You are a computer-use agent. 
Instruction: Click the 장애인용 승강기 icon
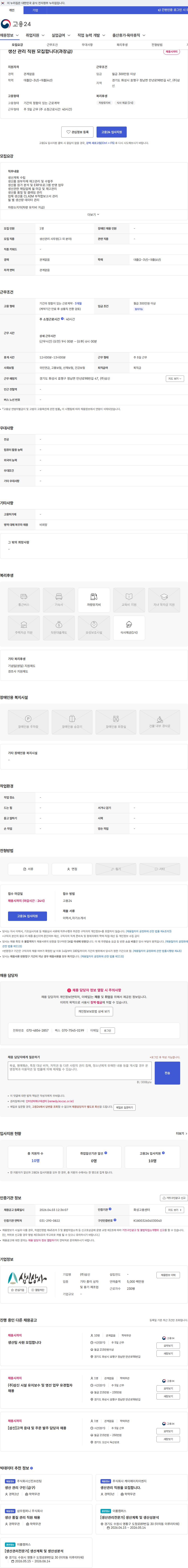tap(72, 722)
